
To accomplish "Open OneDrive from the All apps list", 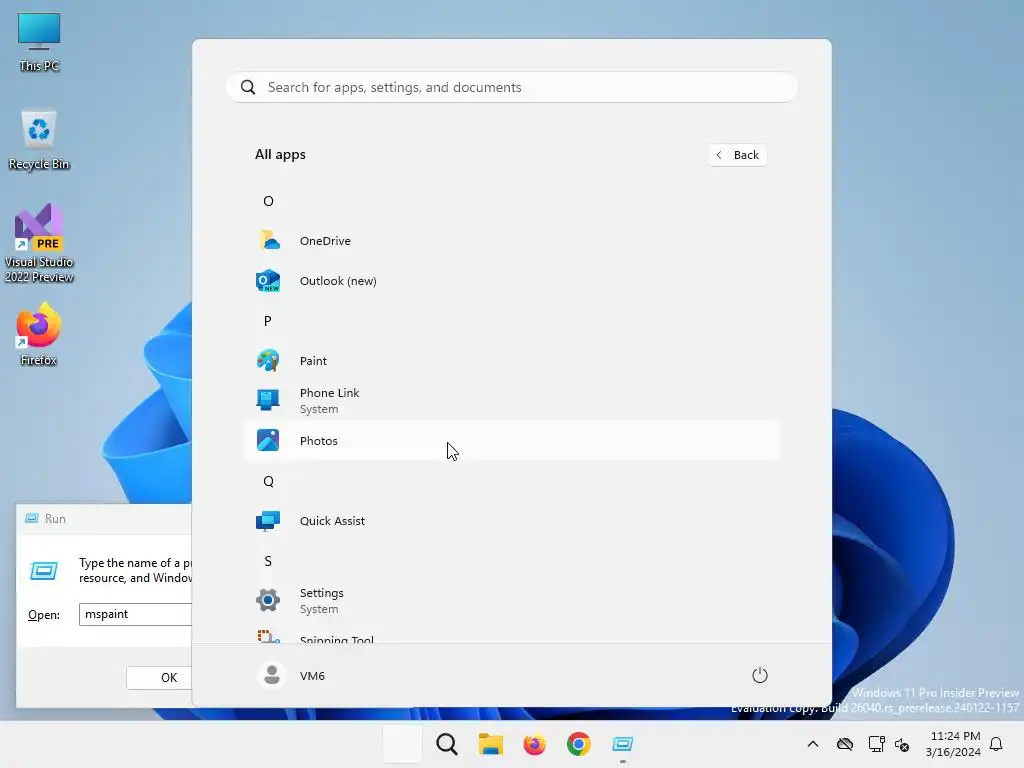I will tap(512, 241).
